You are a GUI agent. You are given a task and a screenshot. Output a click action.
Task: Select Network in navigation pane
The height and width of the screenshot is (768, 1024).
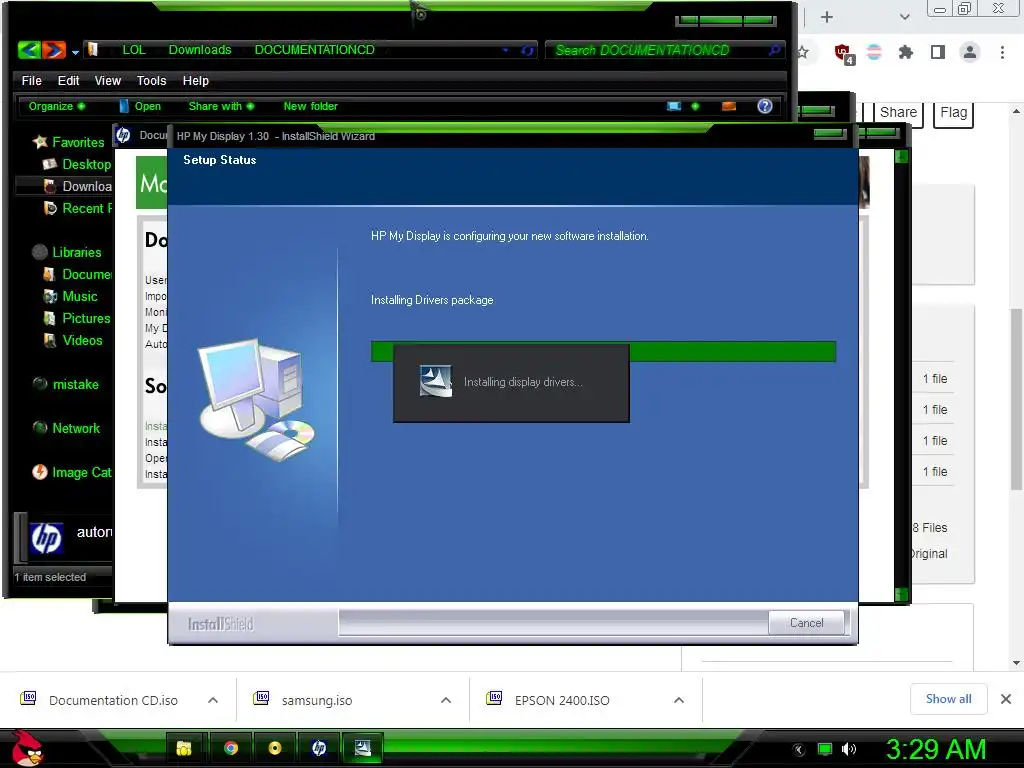(x=66, y=428)
